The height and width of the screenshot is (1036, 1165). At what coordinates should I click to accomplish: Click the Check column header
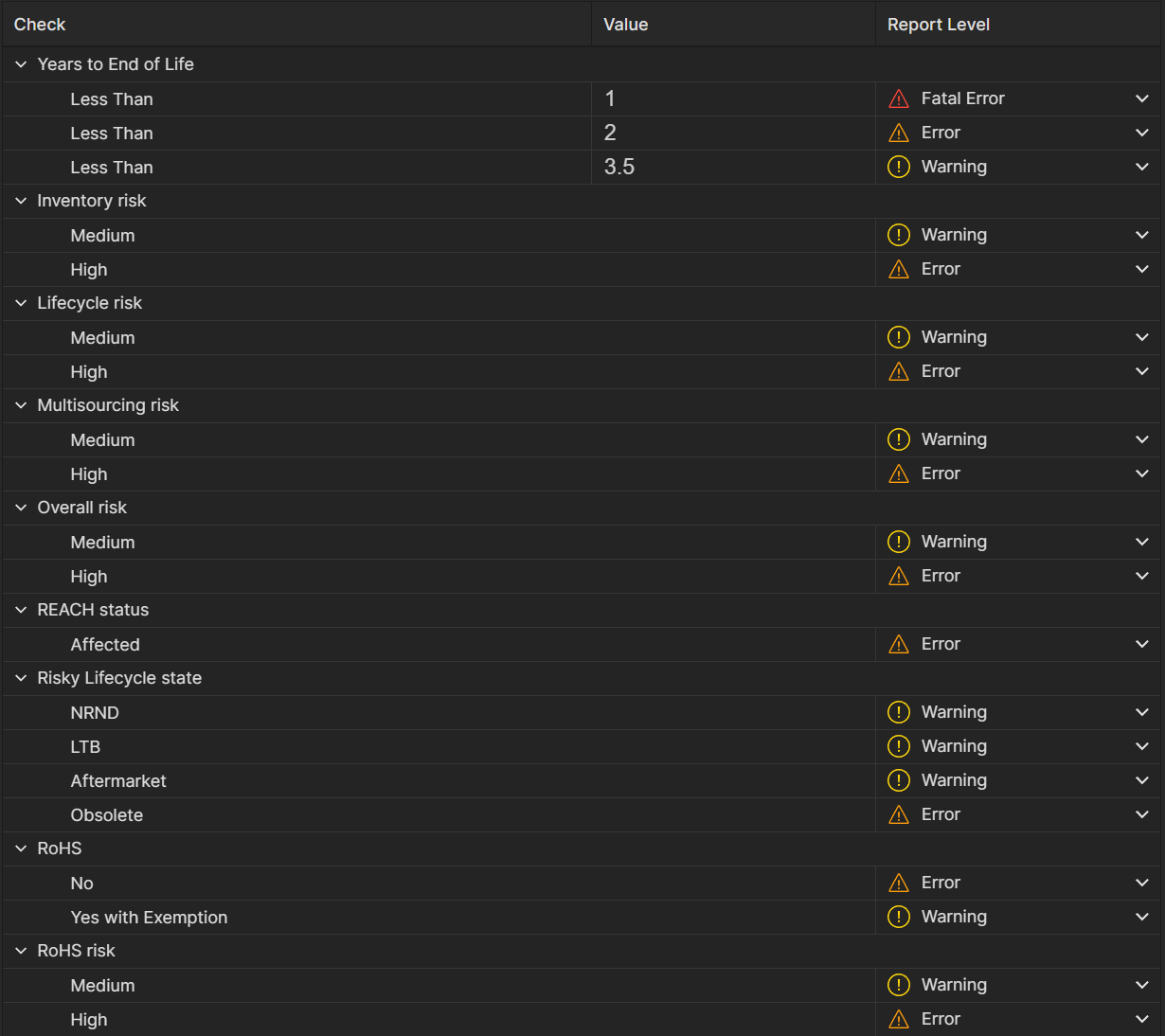[40, 25]
